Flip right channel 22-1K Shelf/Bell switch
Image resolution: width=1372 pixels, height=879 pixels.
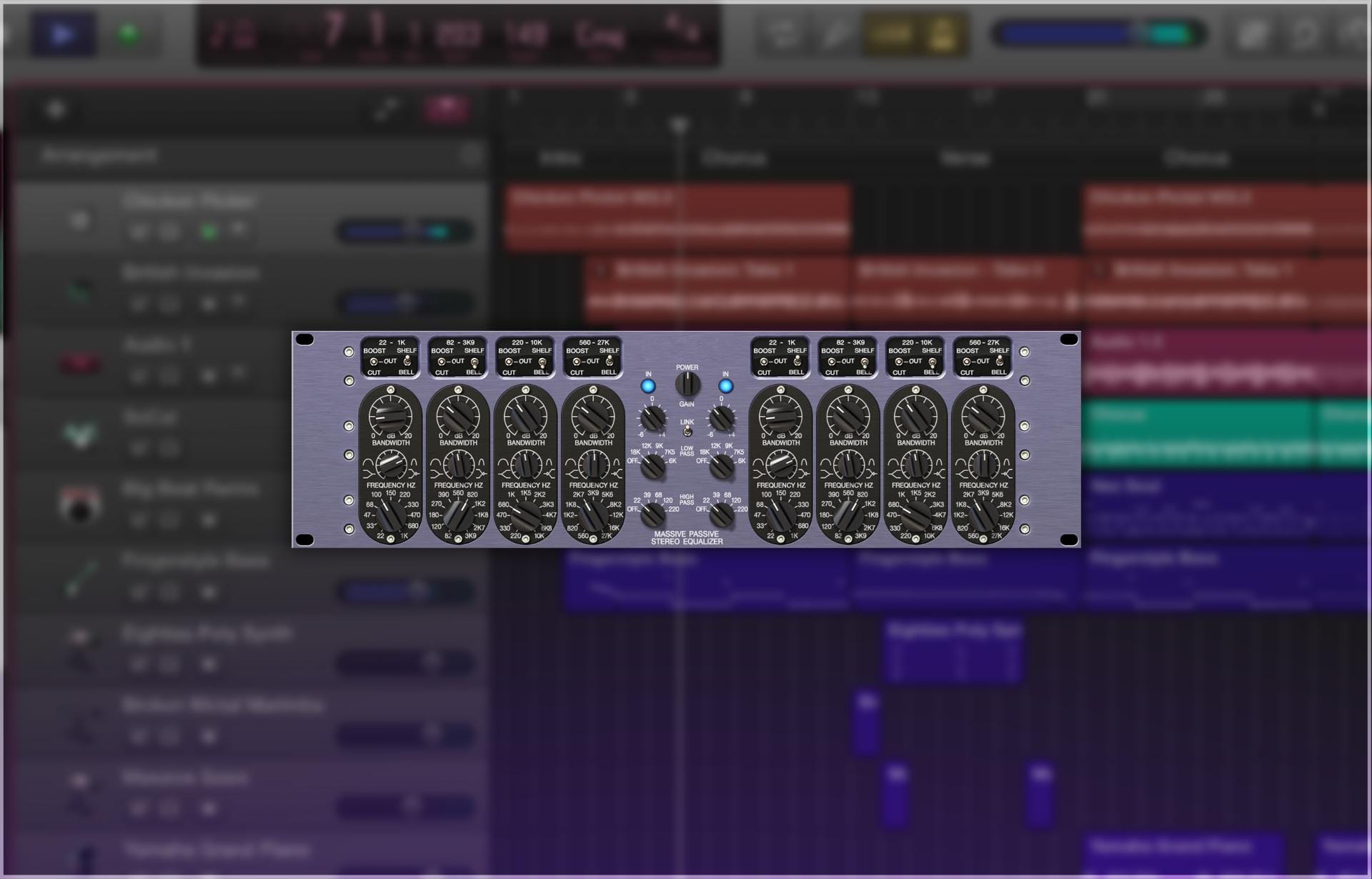(797, 362)
